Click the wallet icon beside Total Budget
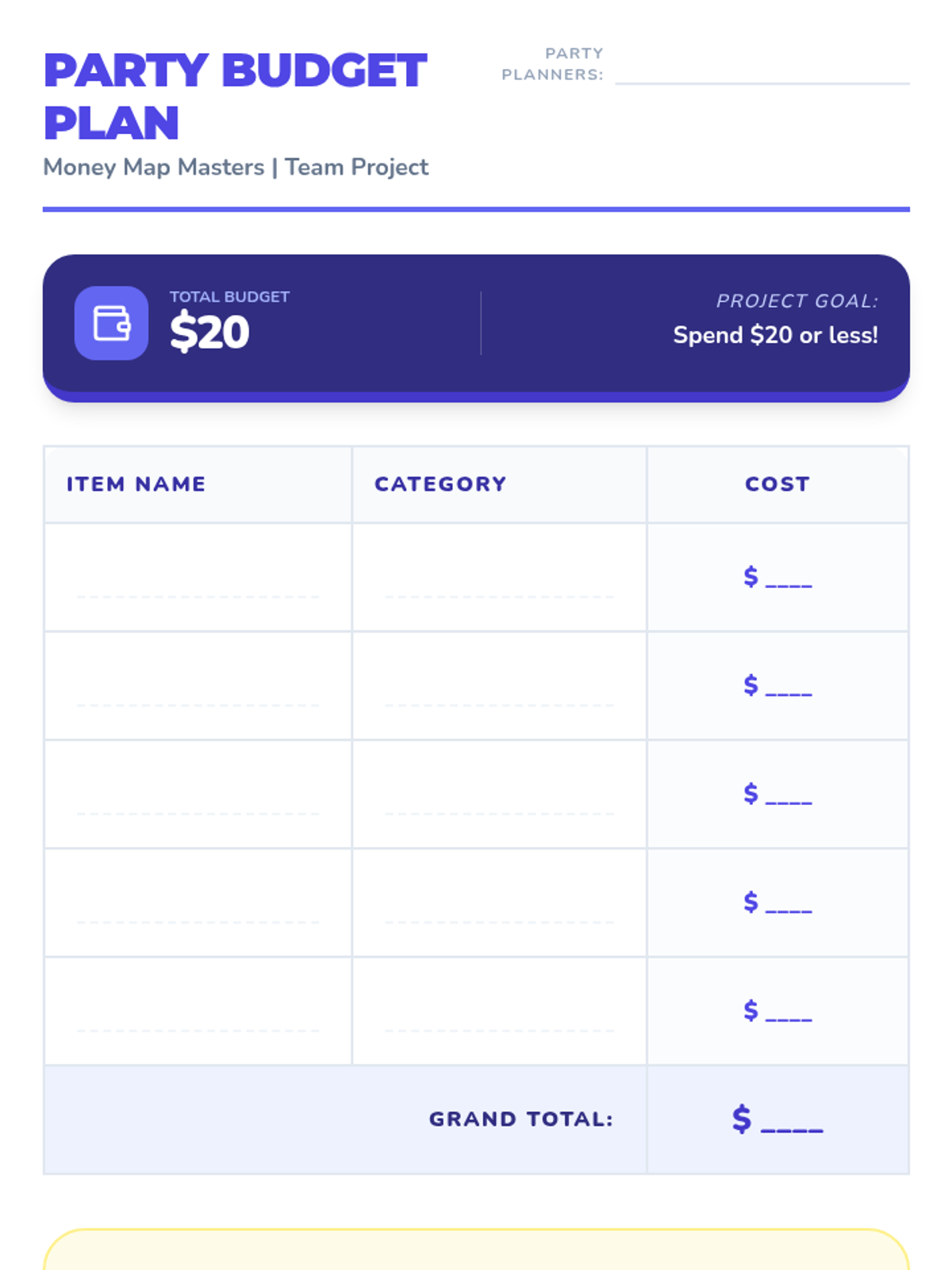This screenshot has height=1270, width=952. (x=111, y=323)
